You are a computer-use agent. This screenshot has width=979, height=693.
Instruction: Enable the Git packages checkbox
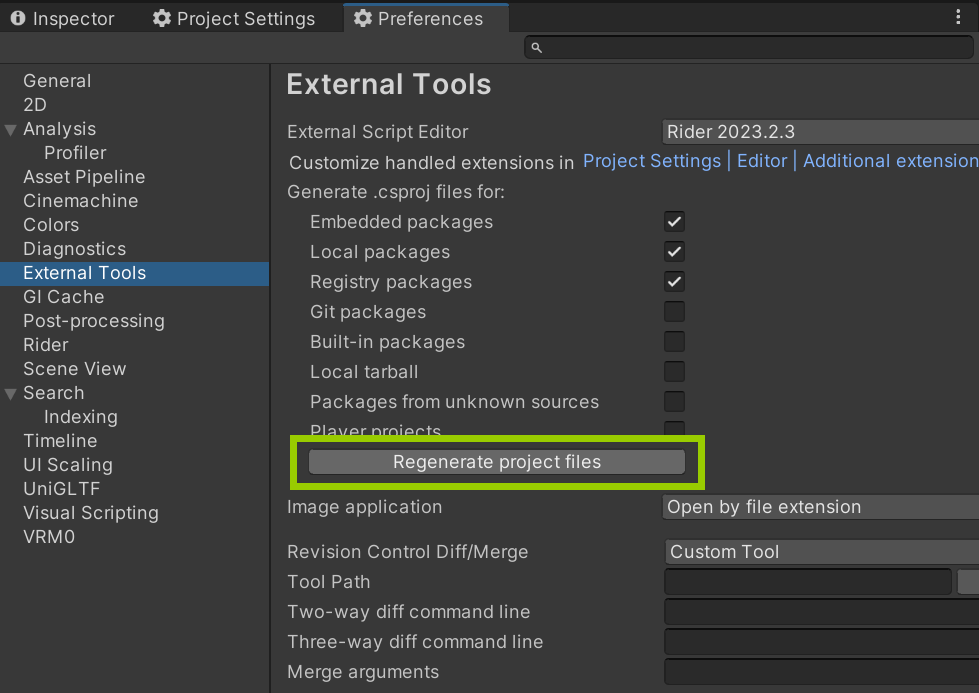(x=675, y=312)
